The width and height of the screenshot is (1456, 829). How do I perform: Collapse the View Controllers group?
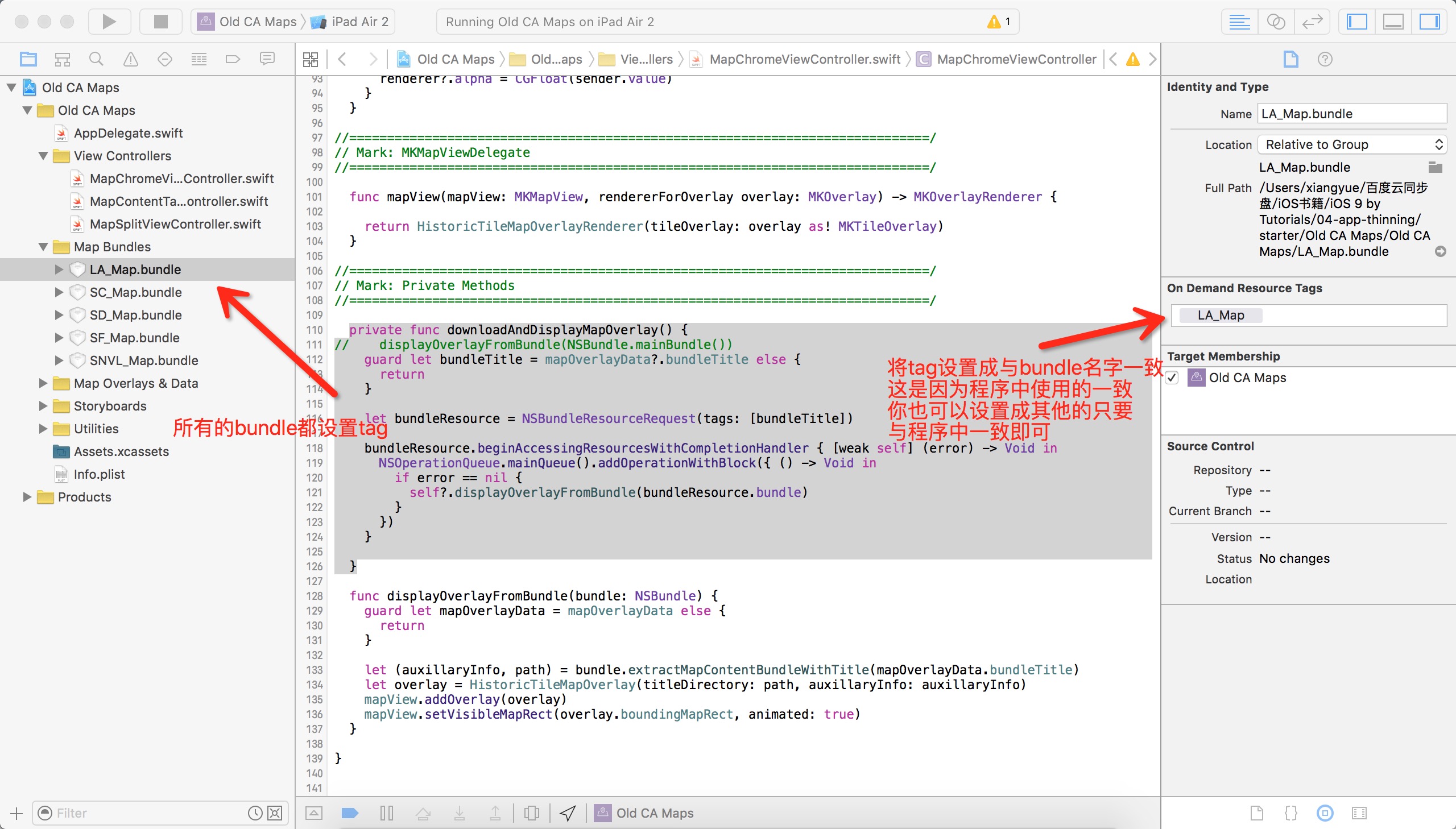coord(43,156)
